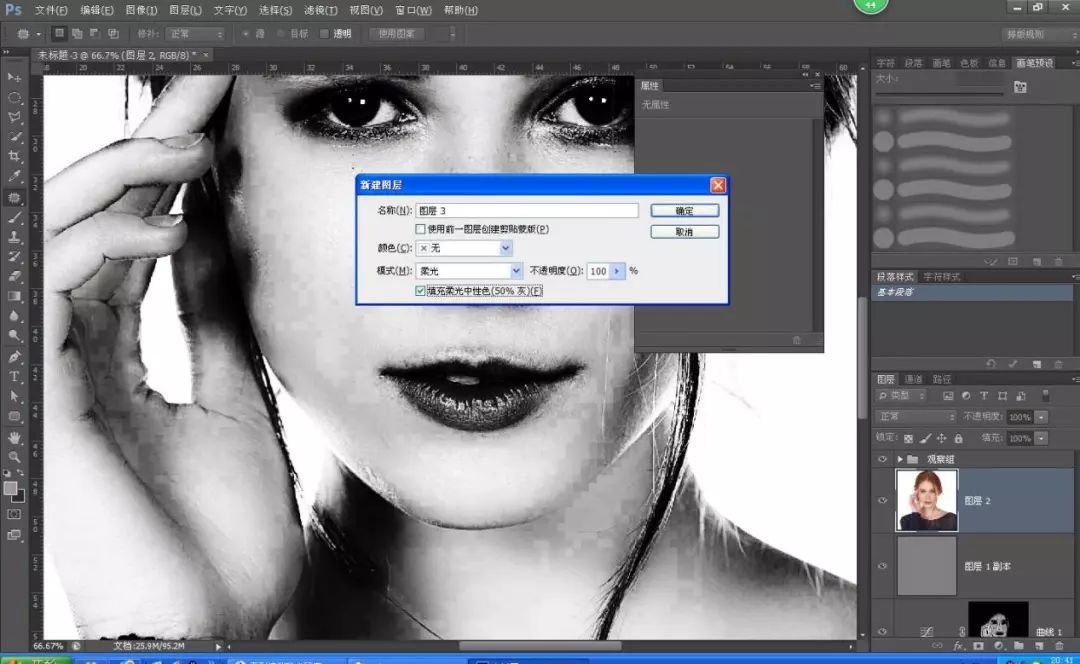
Task: Select the Lasso tool
Action: (x=14, y=117)
